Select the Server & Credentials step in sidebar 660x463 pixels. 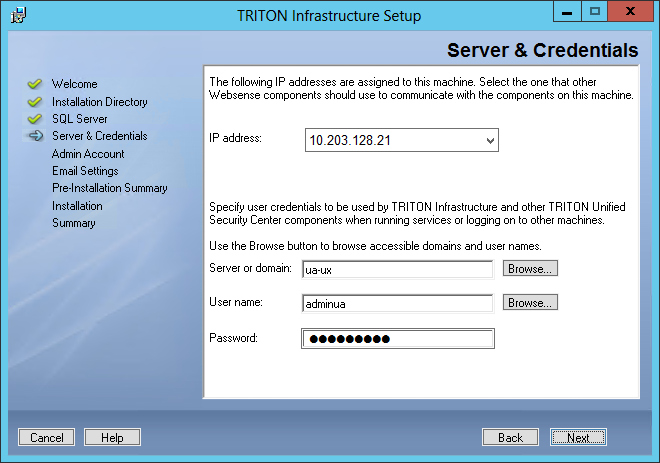tap(100, 136)
